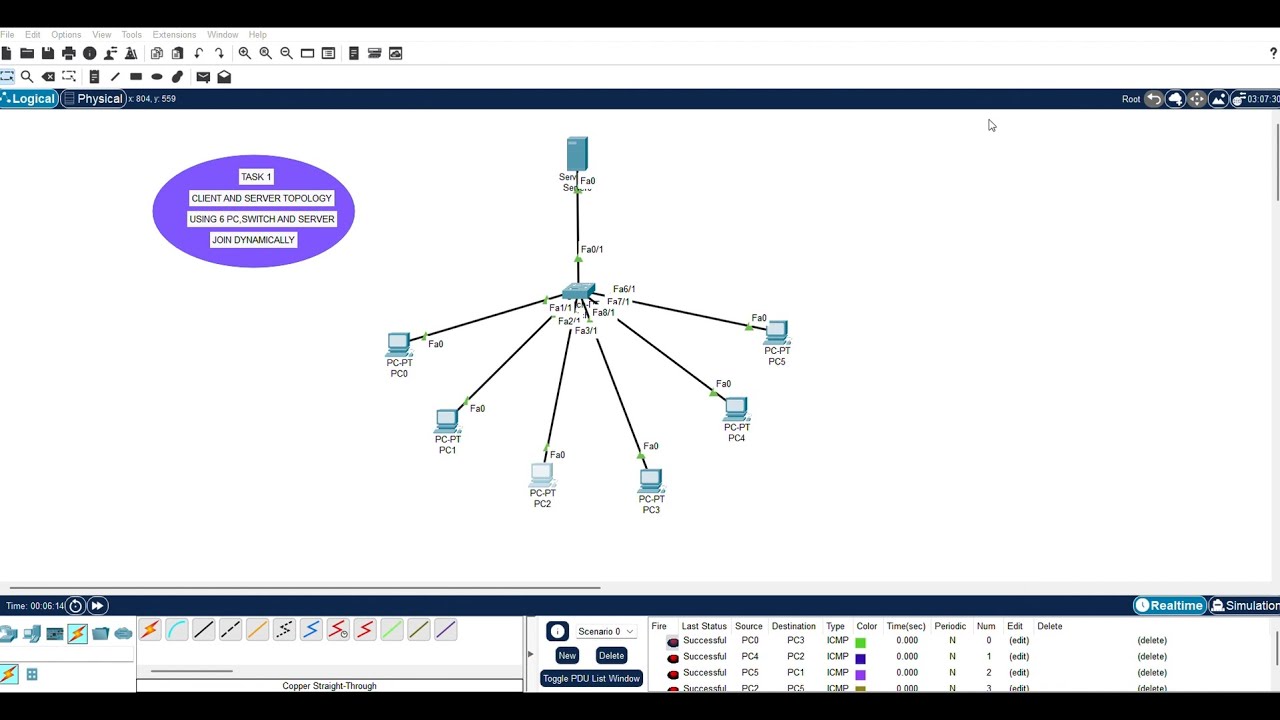Screen dimensions: 1280x720
Task: Launch the Activity Wizard icon
Action: click(131, 53)
